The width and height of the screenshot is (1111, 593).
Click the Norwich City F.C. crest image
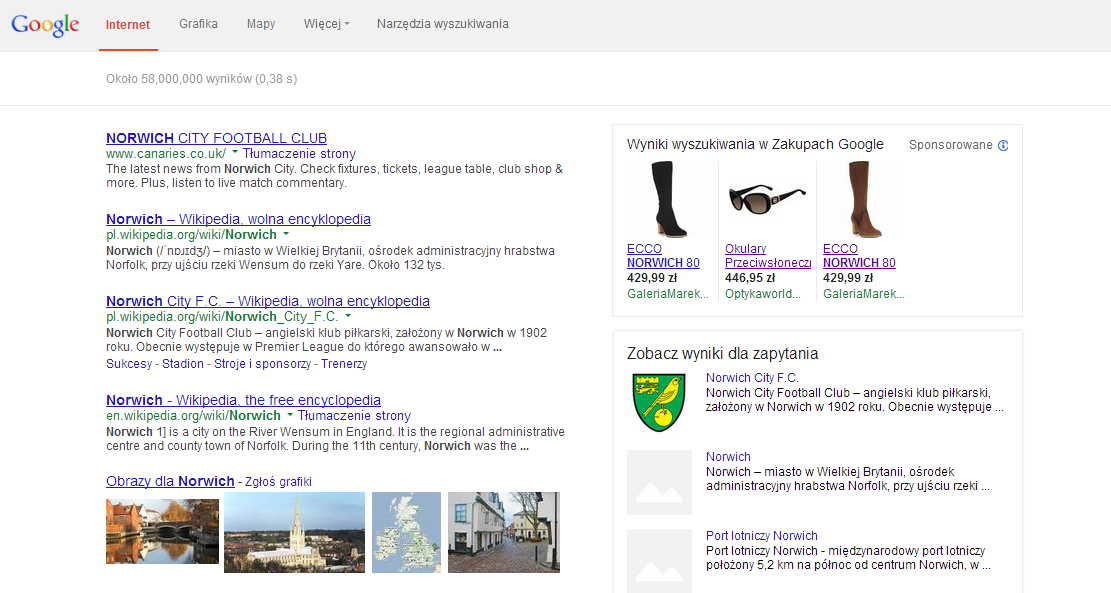pyautogui.click(x=659, y=402)
